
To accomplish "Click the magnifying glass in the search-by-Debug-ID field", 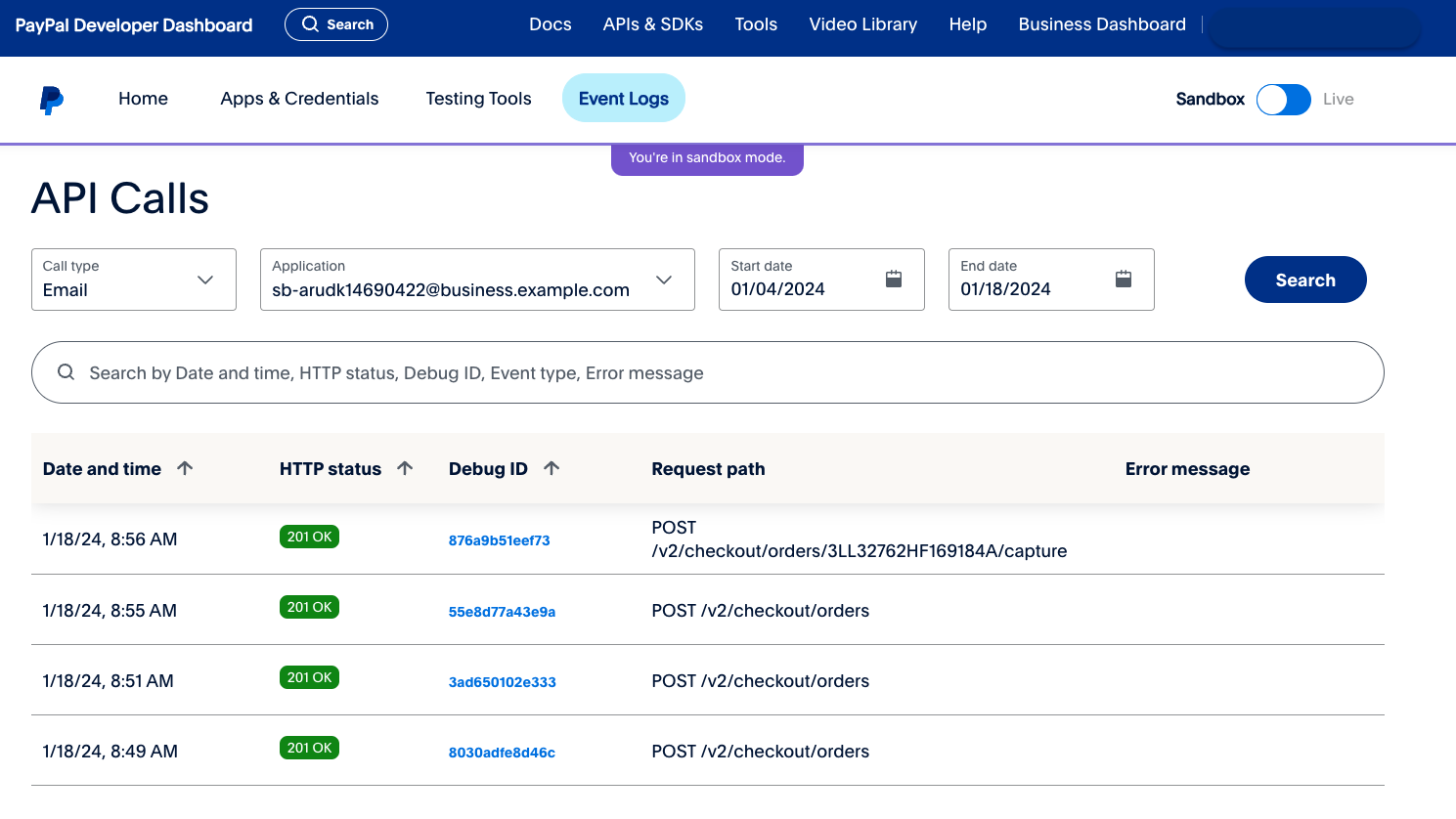I will (x=66, y=372).
